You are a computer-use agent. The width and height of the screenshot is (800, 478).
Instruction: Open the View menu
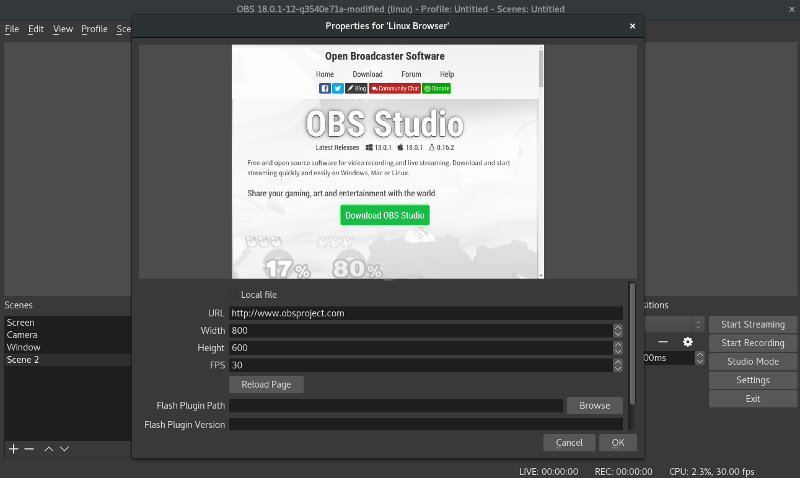pyautogui.click(x=63, y=29)
